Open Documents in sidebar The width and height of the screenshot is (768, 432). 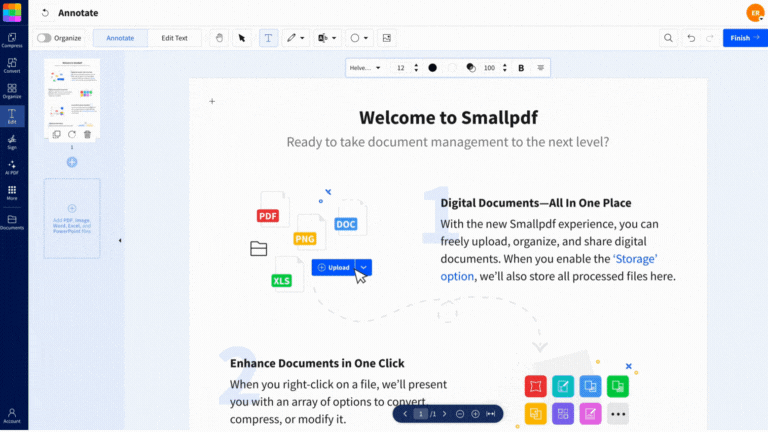pyautogui.click(x=12, y=222)
